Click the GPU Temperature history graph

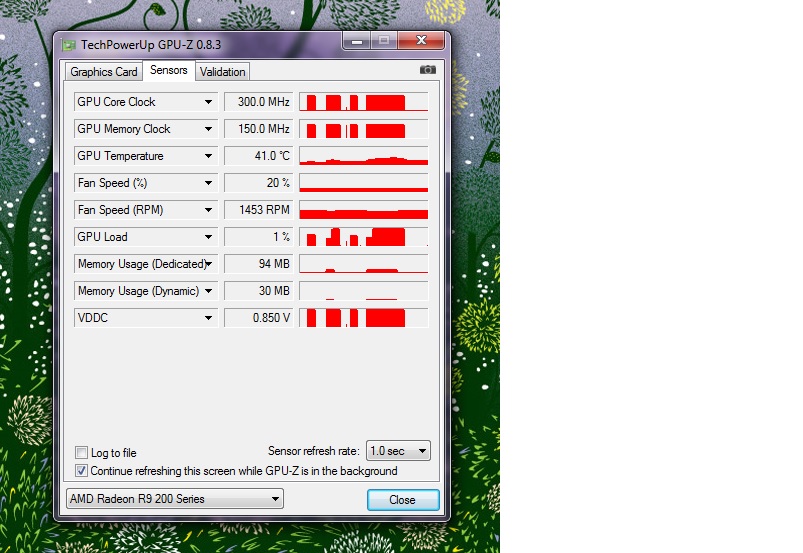point(364,156)
